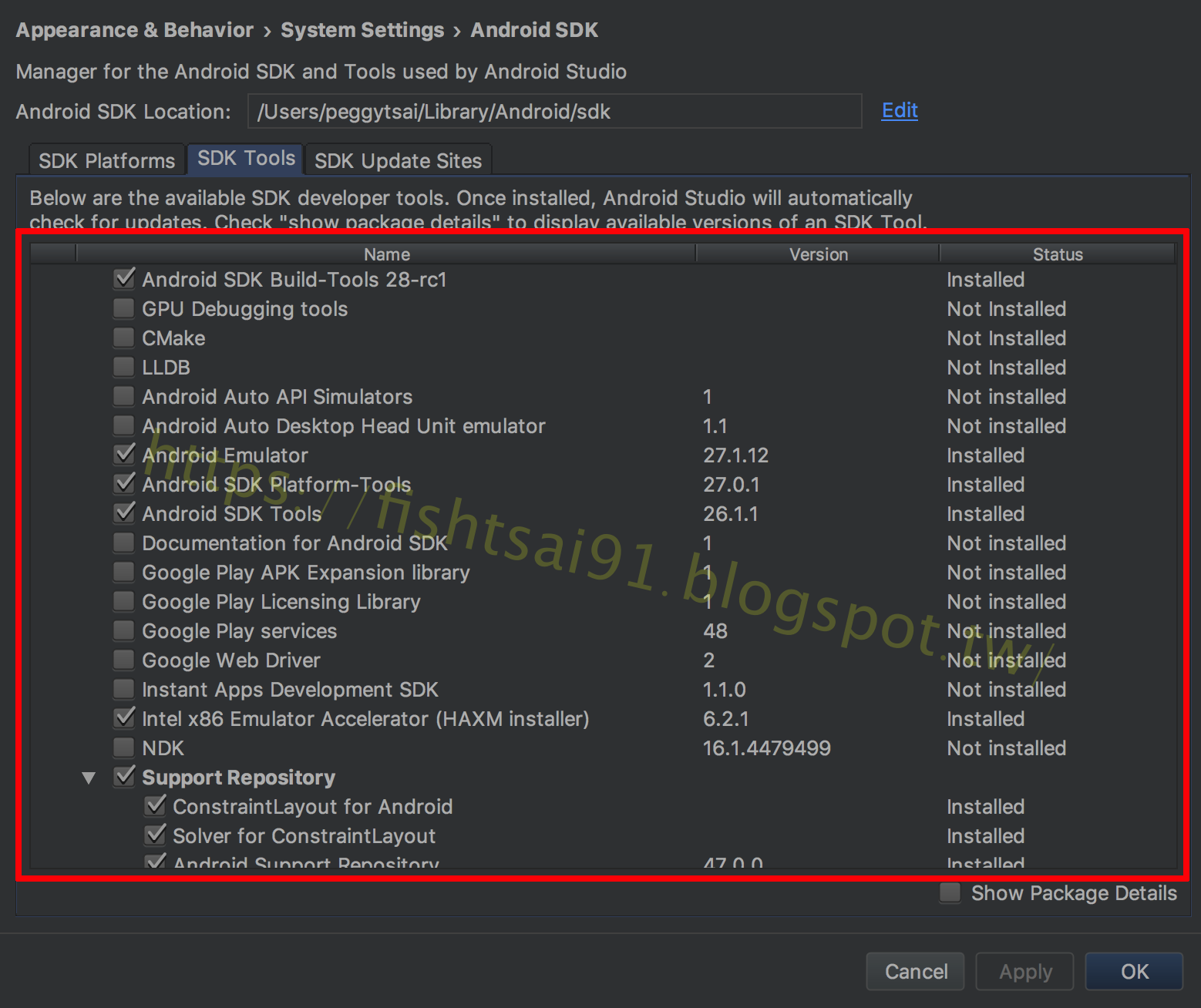Select Android Auto Desktop Head Unit emulator checkbox

click(123, 425)
